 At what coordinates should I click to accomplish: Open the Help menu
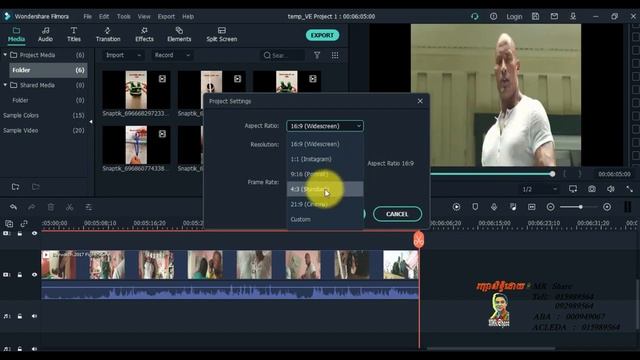(x=188, y=16)
